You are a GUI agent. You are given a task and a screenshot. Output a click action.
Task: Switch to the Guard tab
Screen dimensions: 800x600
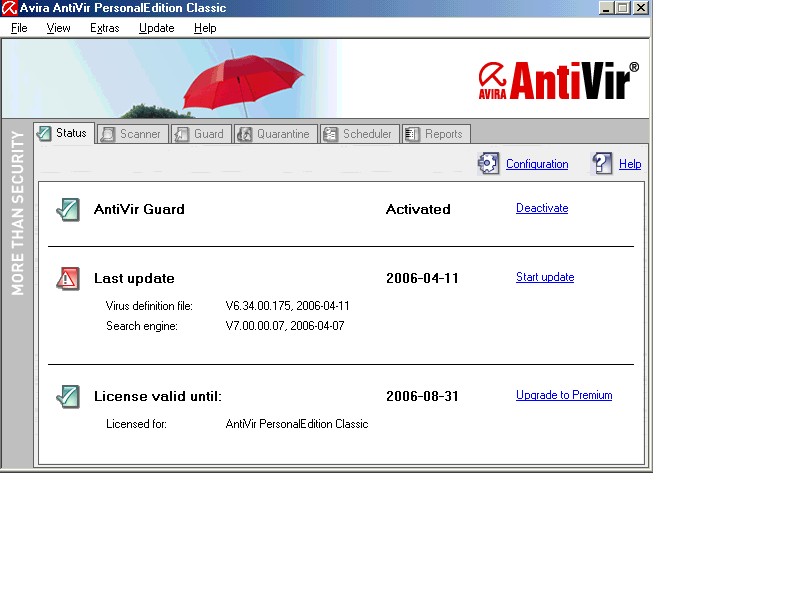tap(202, 134)
